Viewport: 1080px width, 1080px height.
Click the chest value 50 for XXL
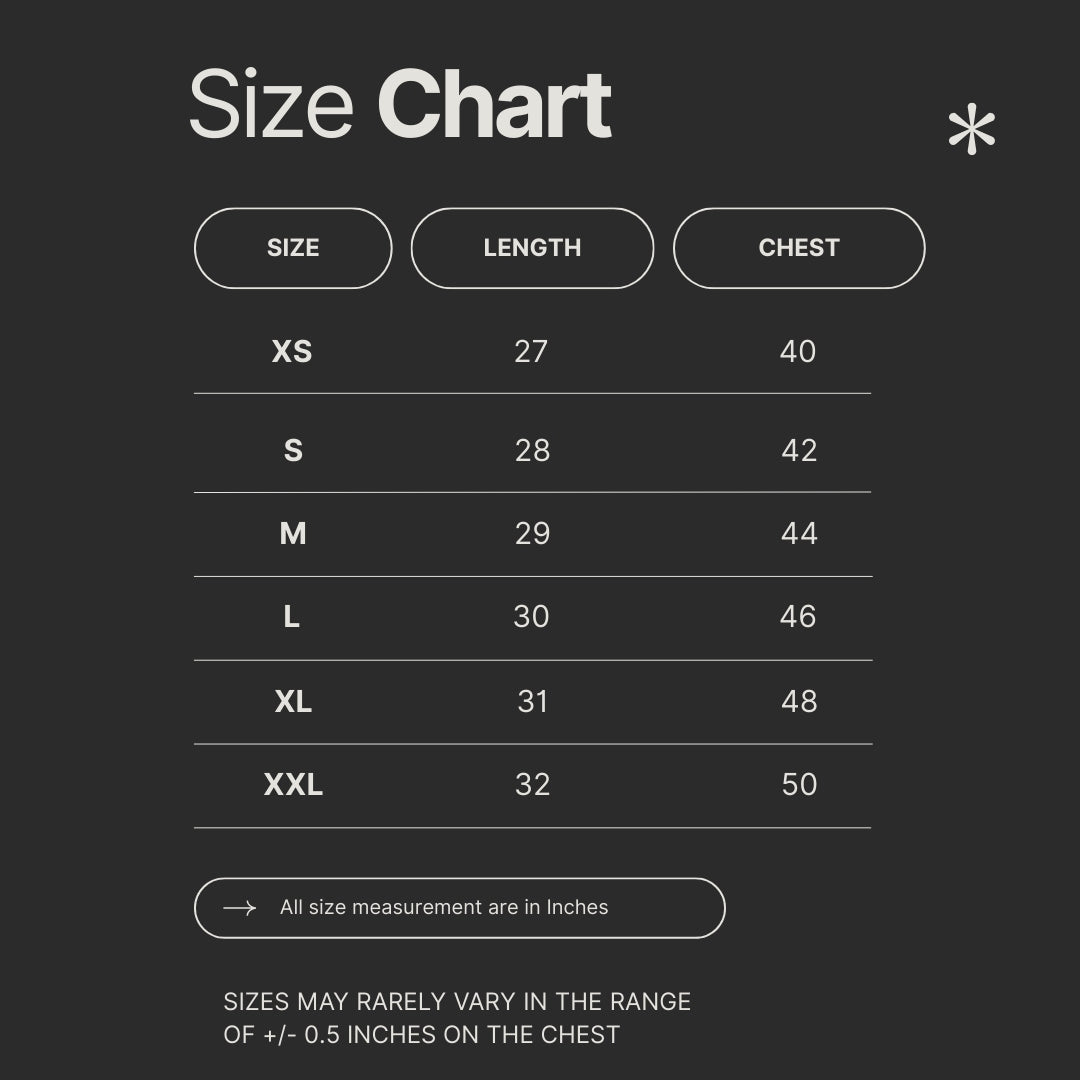point(799,785)
